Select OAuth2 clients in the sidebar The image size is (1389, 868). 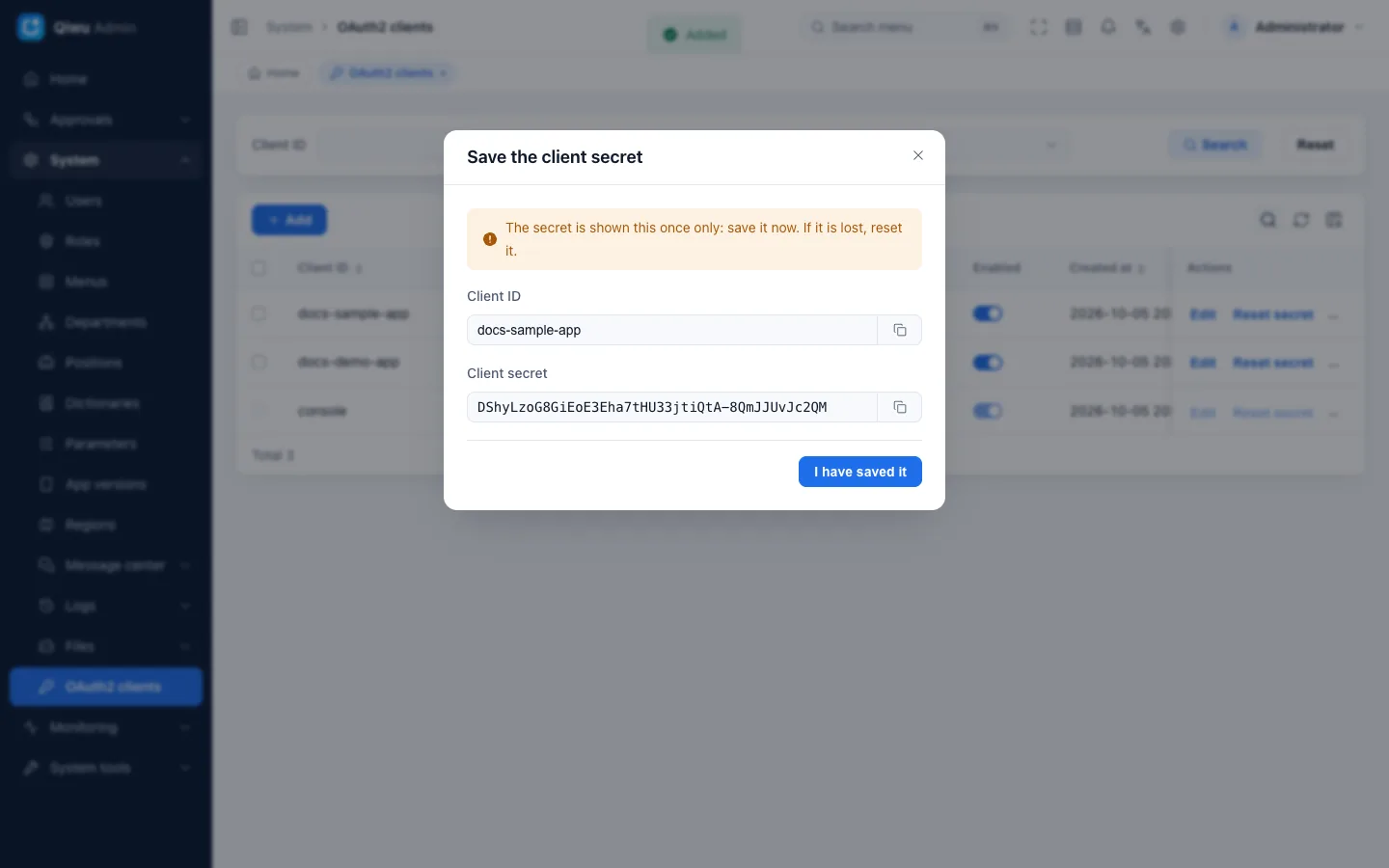(x=106, y=687)
